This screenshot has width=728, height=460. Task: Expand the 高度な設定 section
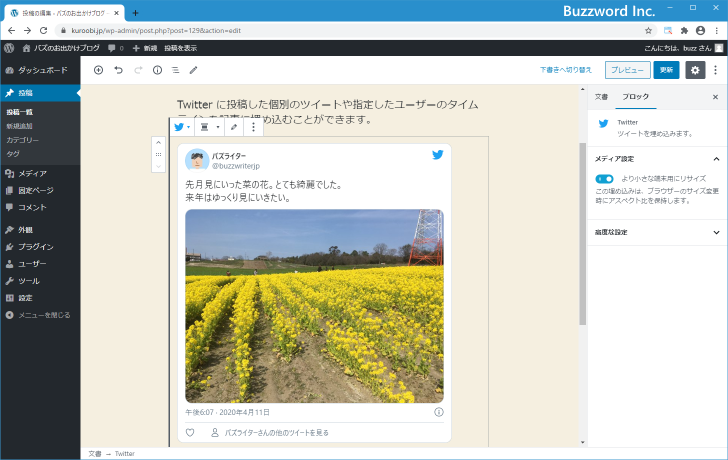coord(657,232)
